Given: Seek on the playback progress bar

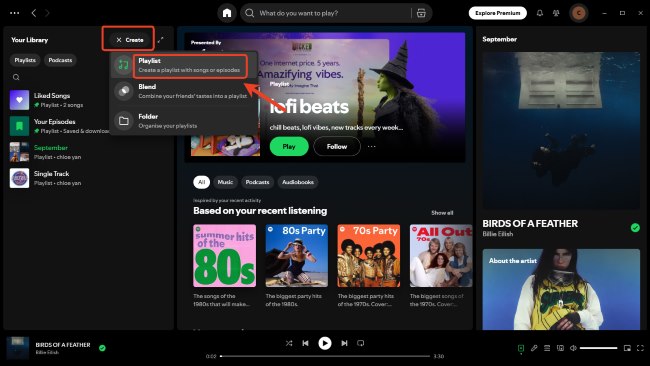Looking at the screenshot, I should (x=325, y=356).
